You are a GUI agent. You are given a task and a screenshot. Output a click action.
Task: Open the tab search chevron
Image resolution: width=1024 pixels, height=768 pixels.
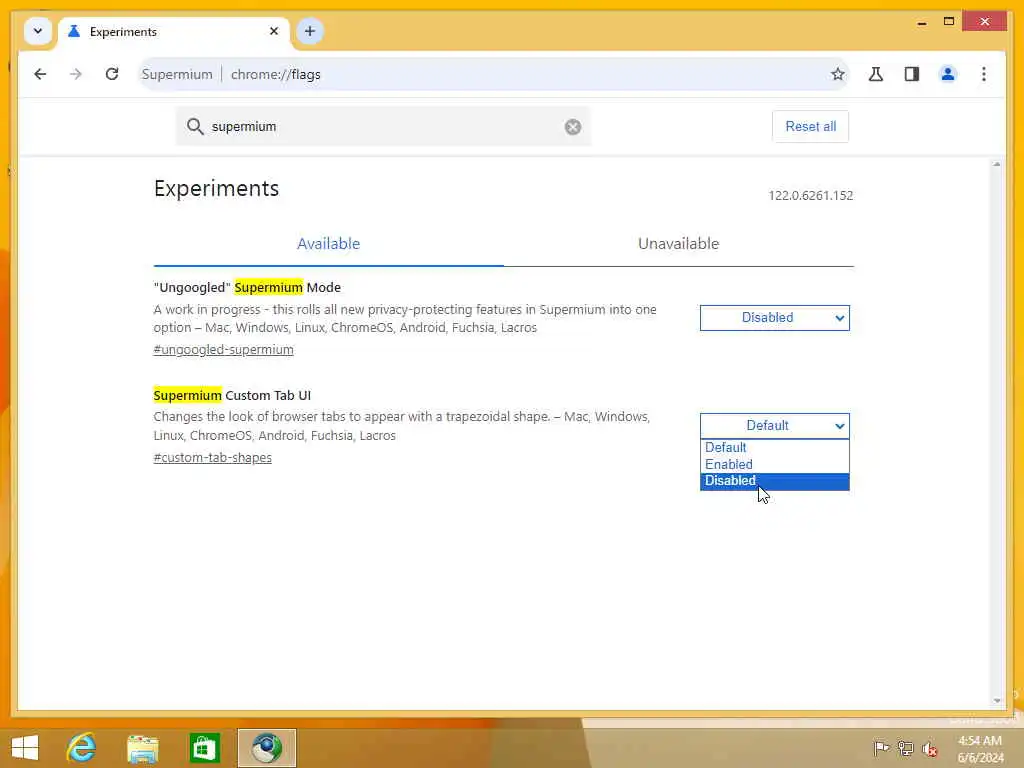[38, 31]
